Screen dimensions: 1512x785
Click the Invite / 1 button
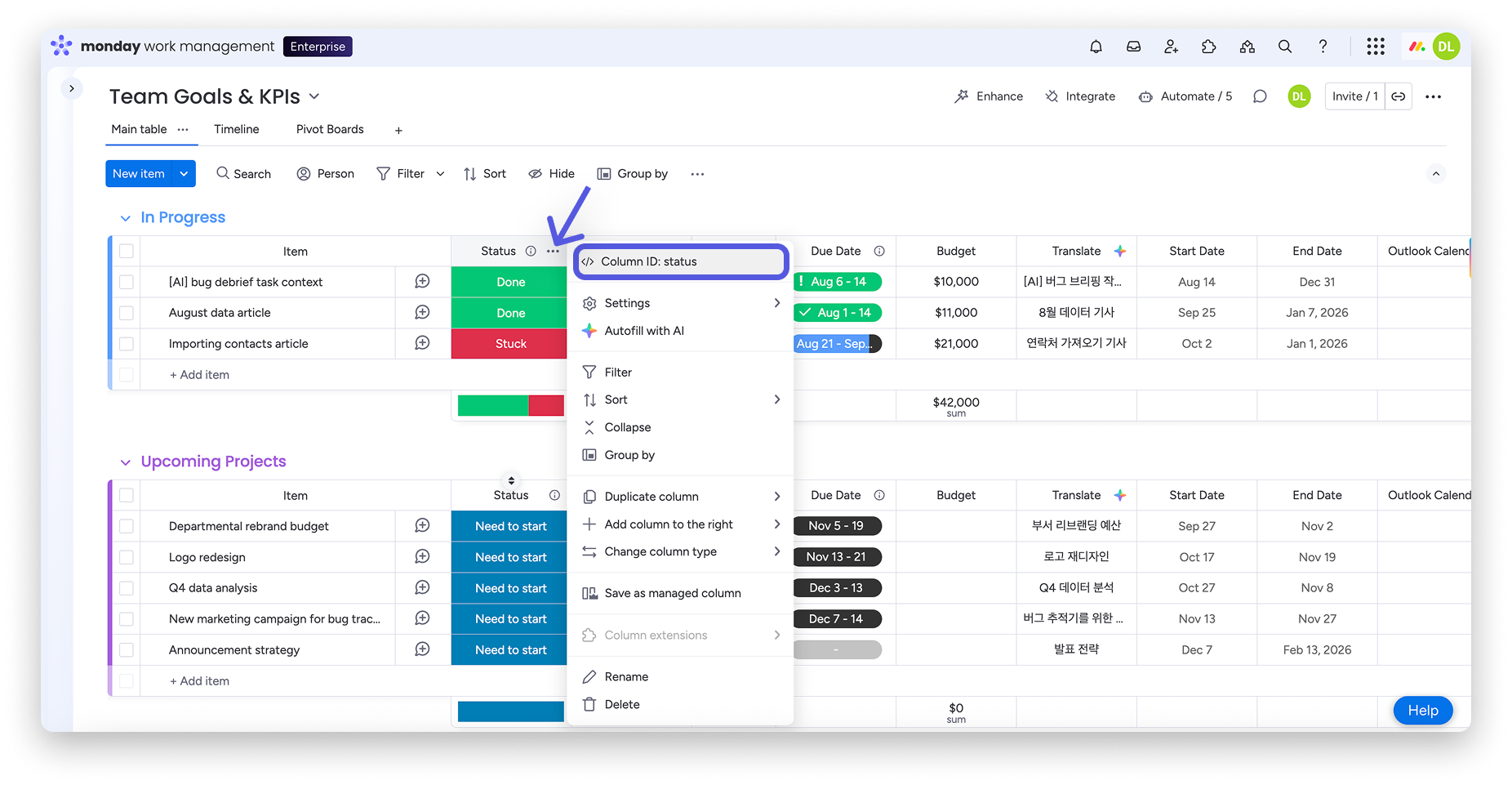pos(1355,96)
